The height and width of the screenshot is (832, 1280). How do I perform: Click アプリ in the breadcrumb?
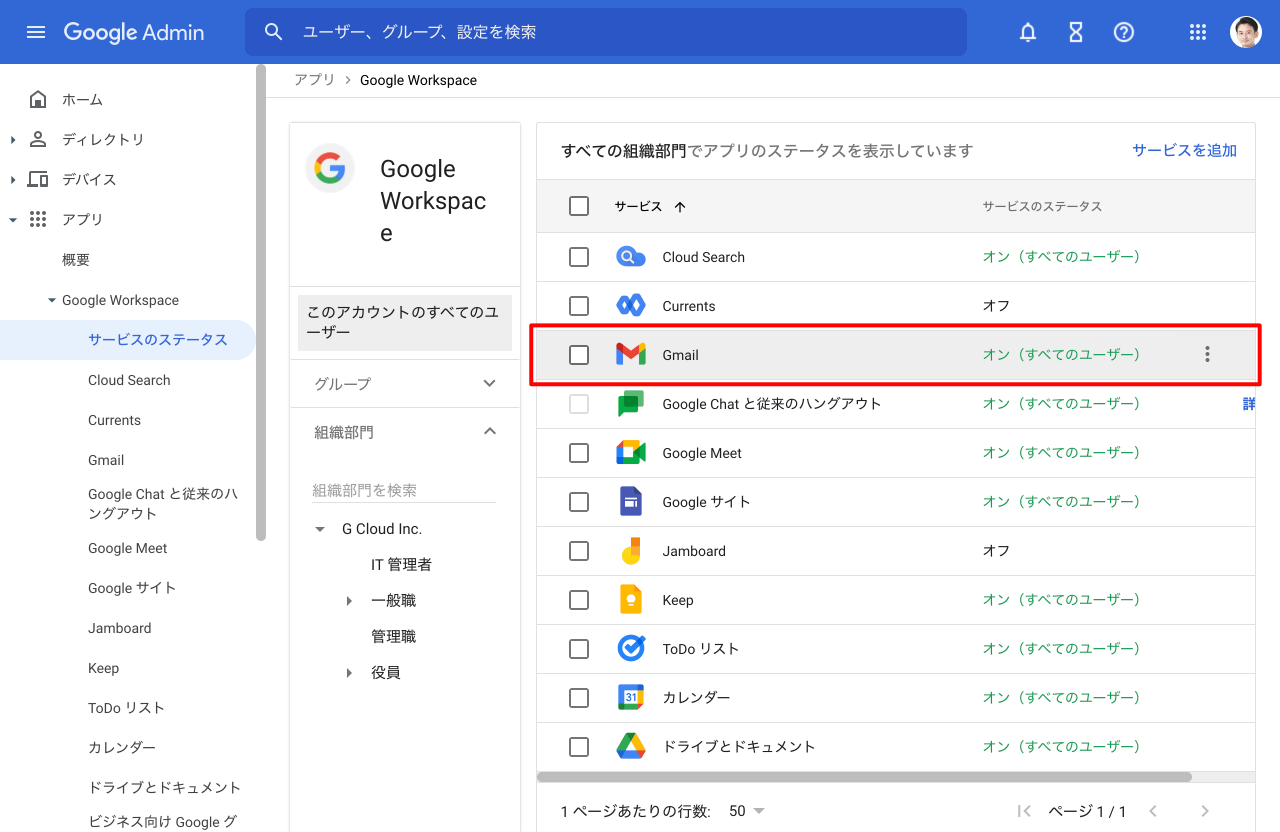(315, 80)
